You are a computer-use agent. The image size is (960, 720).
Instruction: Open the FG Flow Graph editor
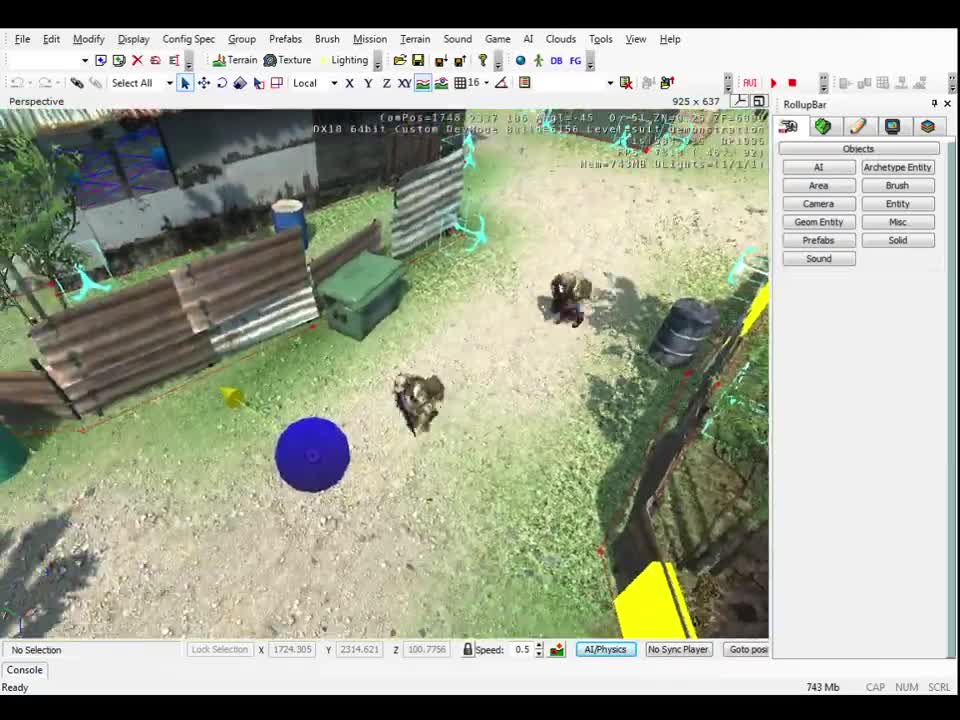tap(575, 60)
